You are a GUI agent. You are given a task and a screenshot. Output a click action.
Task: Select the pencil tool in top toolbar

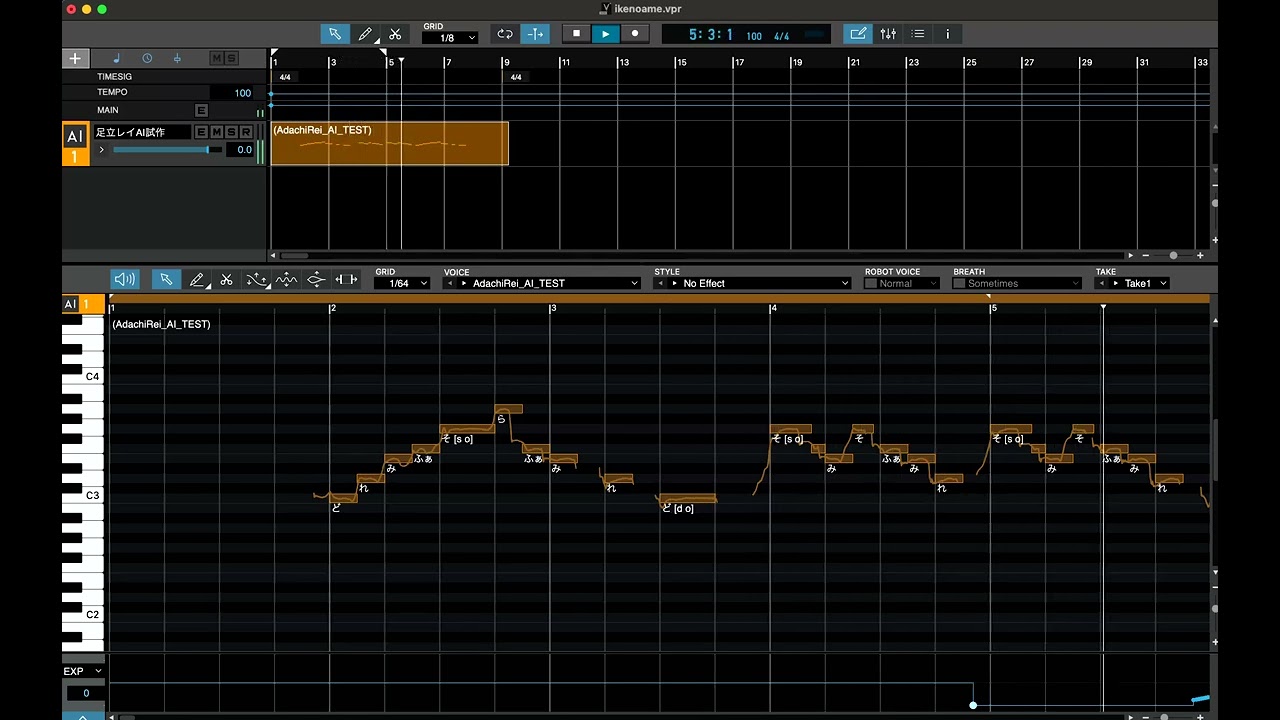click(366, 34)
